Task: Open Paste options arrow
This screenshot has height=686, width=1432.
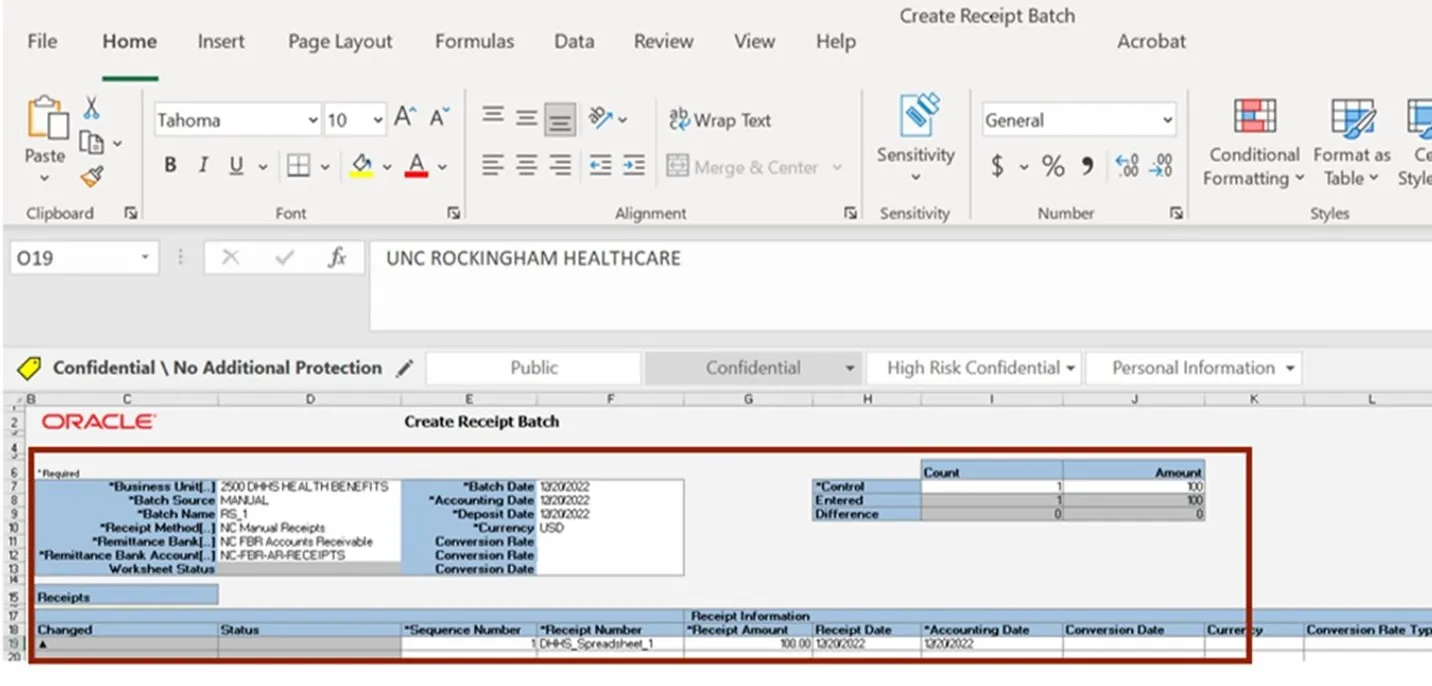Action: pos(45,178)
